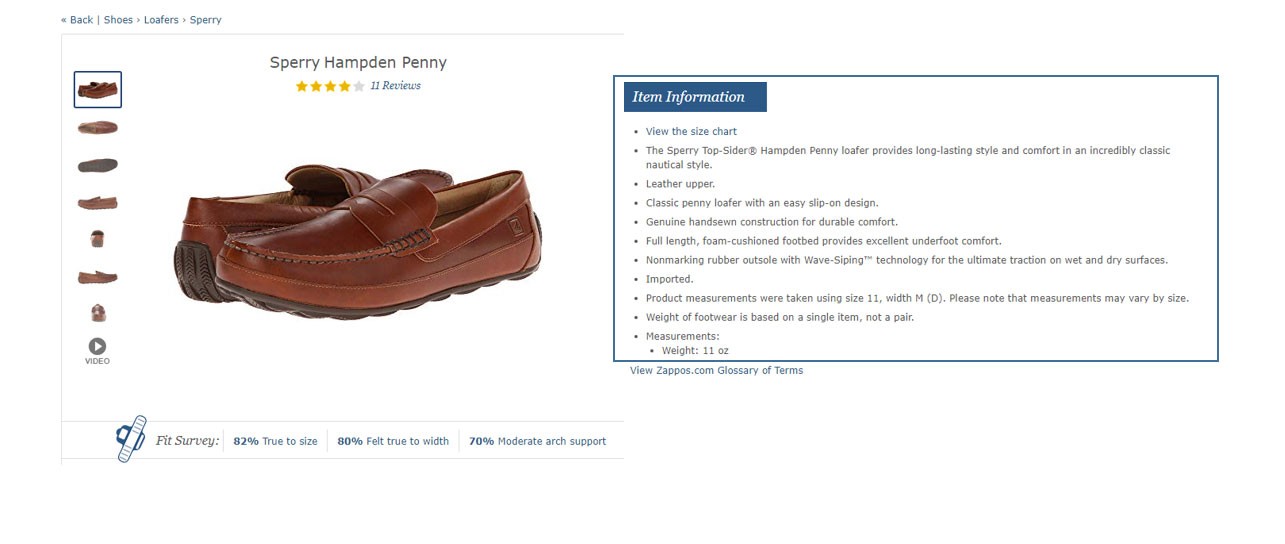Select the back heel view thumbnail
Screen dimensions: 1285x544
pos(98,313)
